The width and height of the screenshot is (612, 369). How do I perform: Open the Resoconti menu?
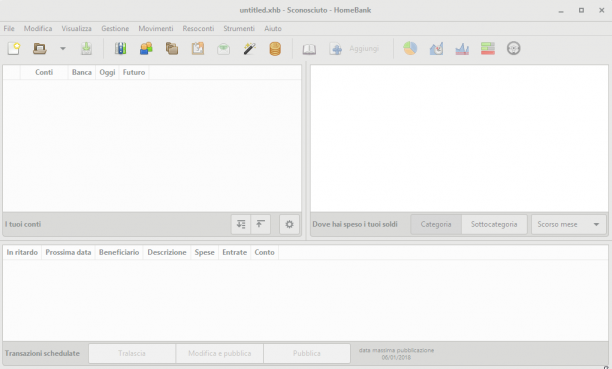(x=198, y=29)
